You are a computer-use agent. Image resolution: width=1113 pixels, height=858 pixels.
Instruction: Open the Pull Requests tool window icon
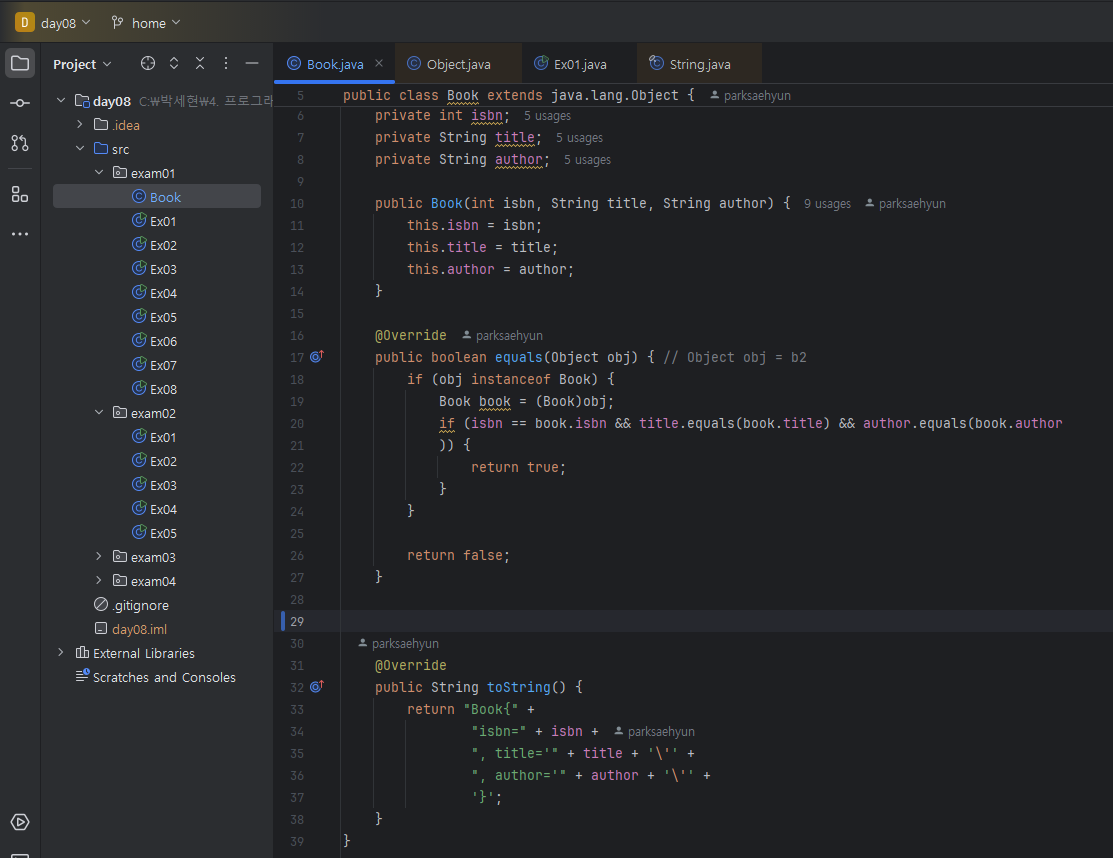[20, 143]
